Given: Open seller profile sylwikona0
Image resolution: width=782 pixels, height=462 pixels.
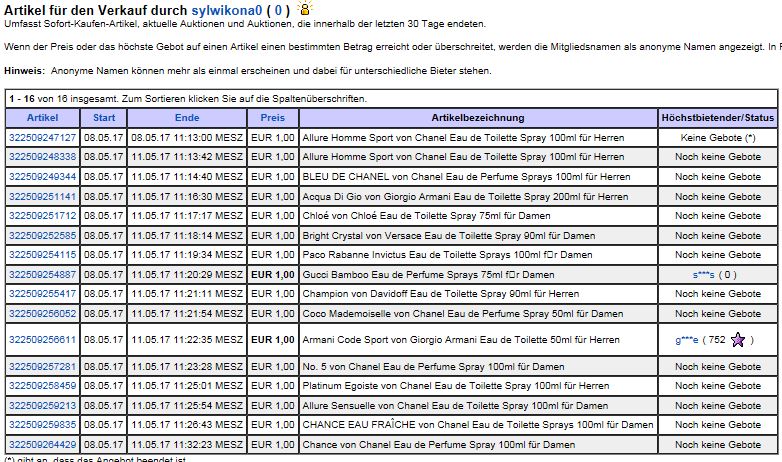Looking at the screenshot, I should coord(226,10).
